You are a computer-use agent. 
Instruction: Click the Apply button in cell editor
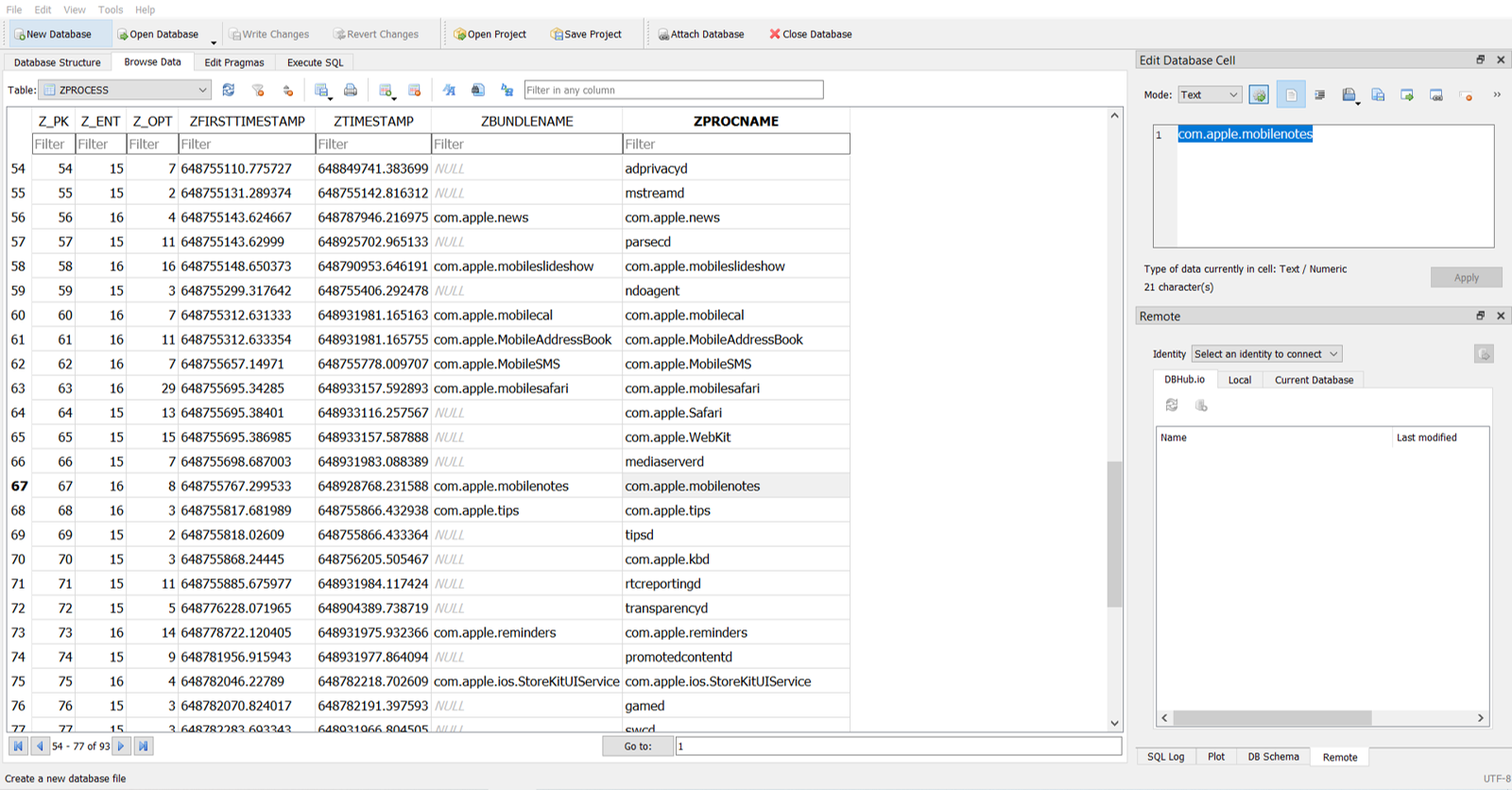(1467, 278)
